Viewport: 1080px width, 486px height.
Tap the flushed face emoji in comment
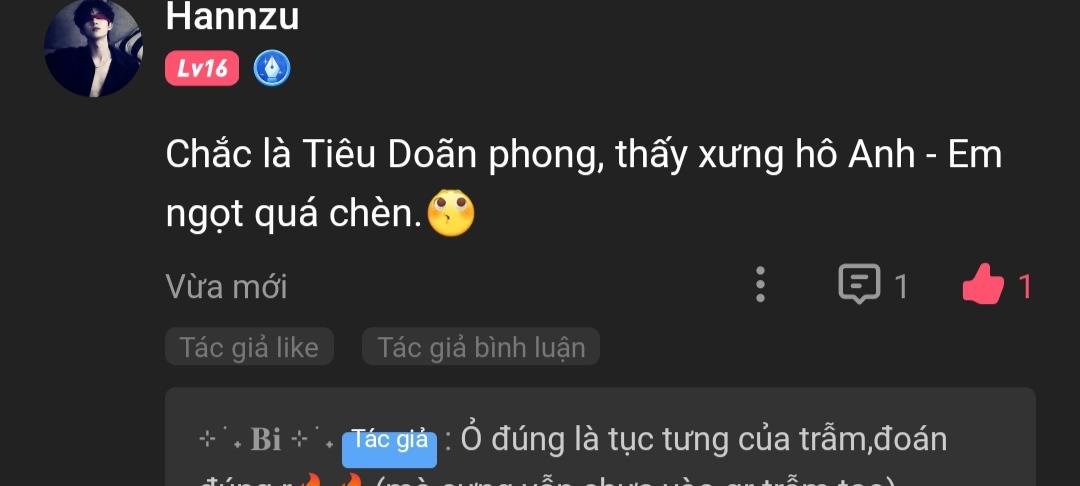click(451, 213)
